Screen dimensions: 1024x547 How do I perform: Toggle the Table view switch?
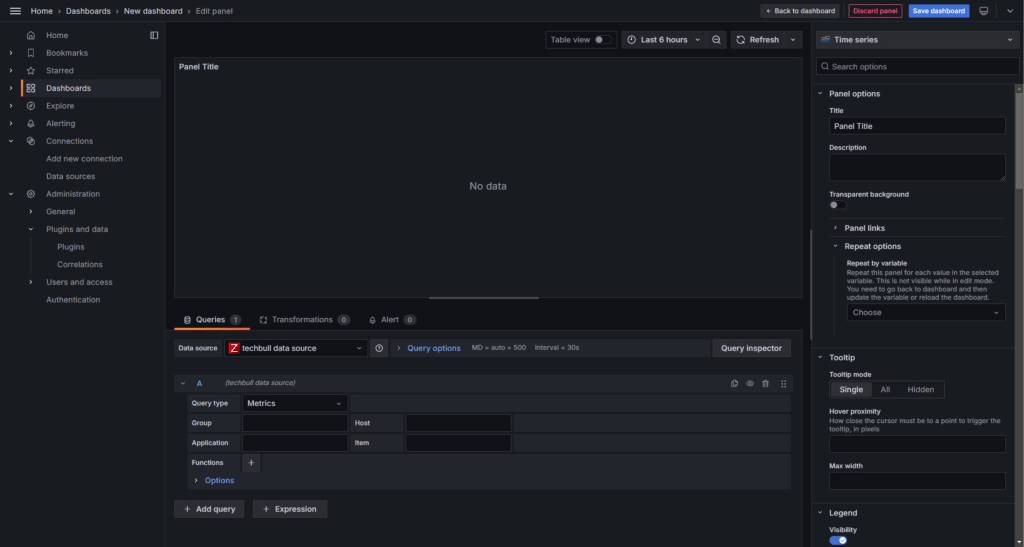click(603, 40)
